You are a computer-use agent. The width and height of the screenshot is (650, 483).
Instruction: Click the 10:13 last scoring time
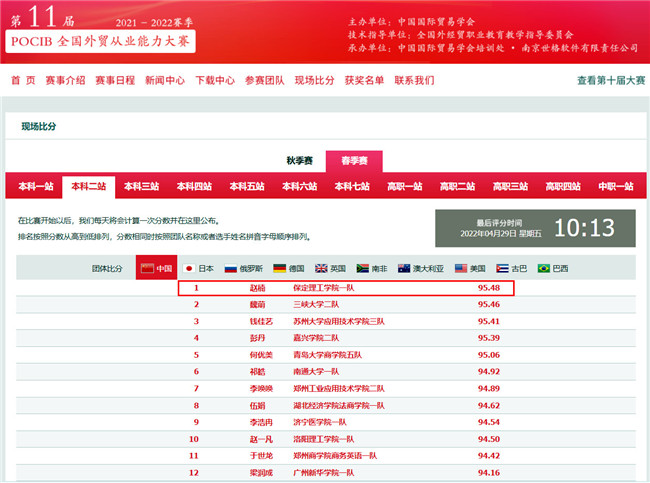pos(585,228)
